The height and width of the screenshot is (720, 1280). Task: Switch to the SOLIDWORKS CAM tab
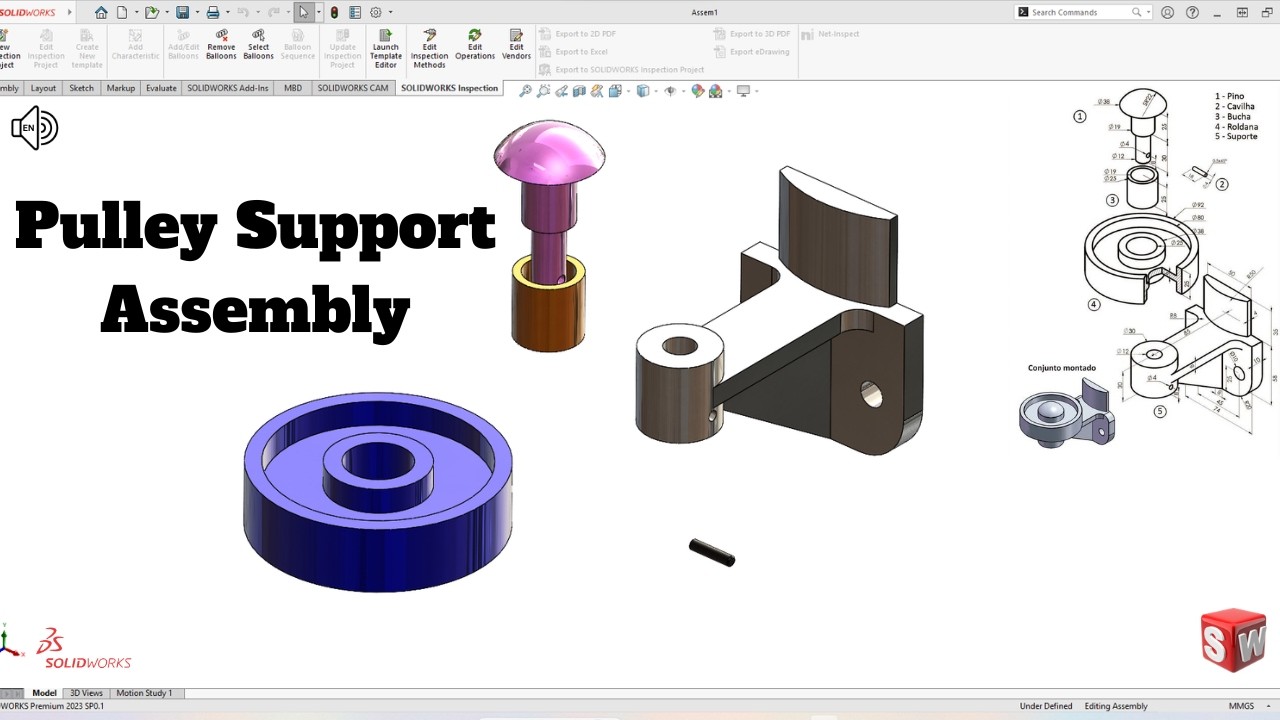click(x=353, y=88)
